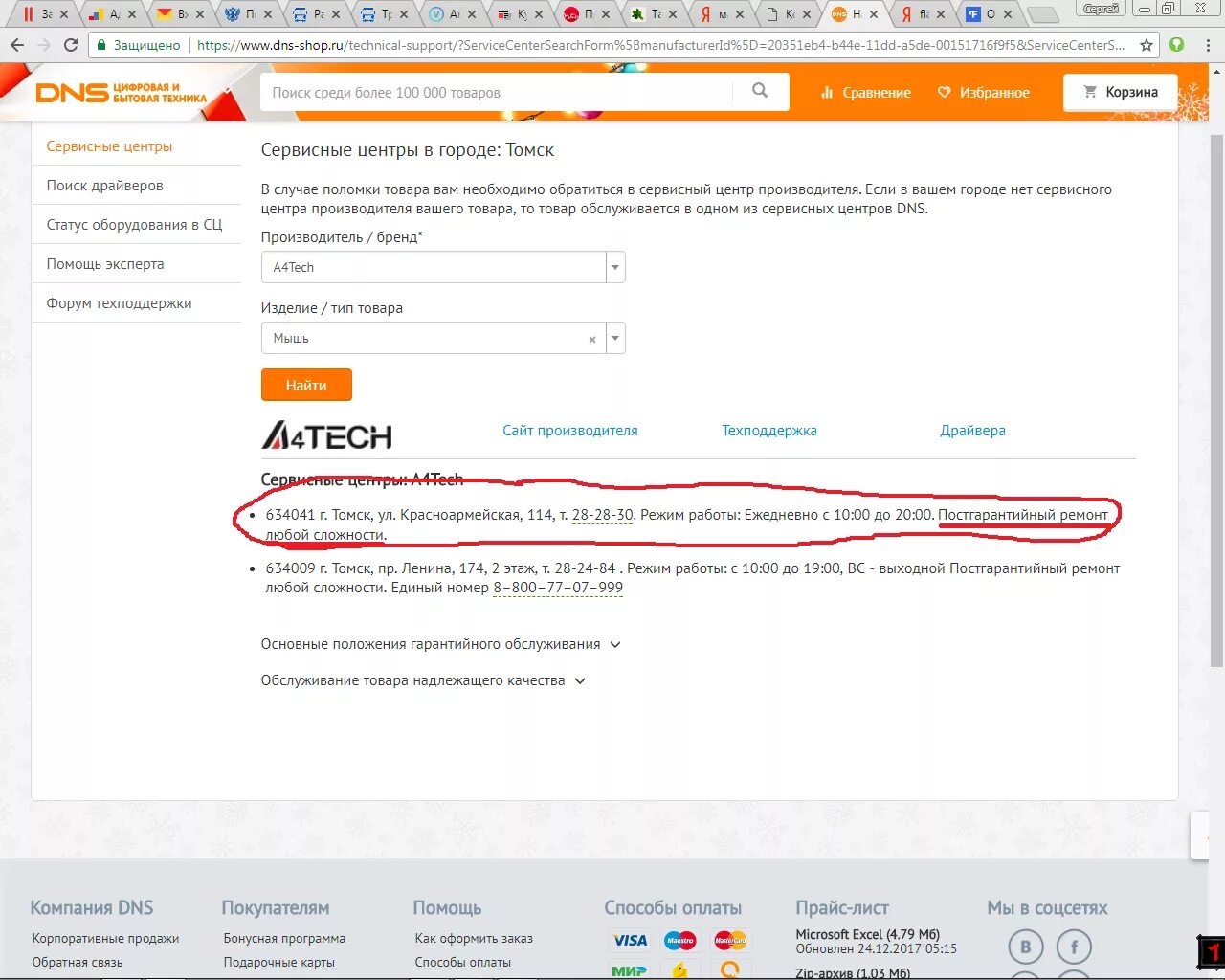Clear the Мышь product type selection

click(592, 340)
